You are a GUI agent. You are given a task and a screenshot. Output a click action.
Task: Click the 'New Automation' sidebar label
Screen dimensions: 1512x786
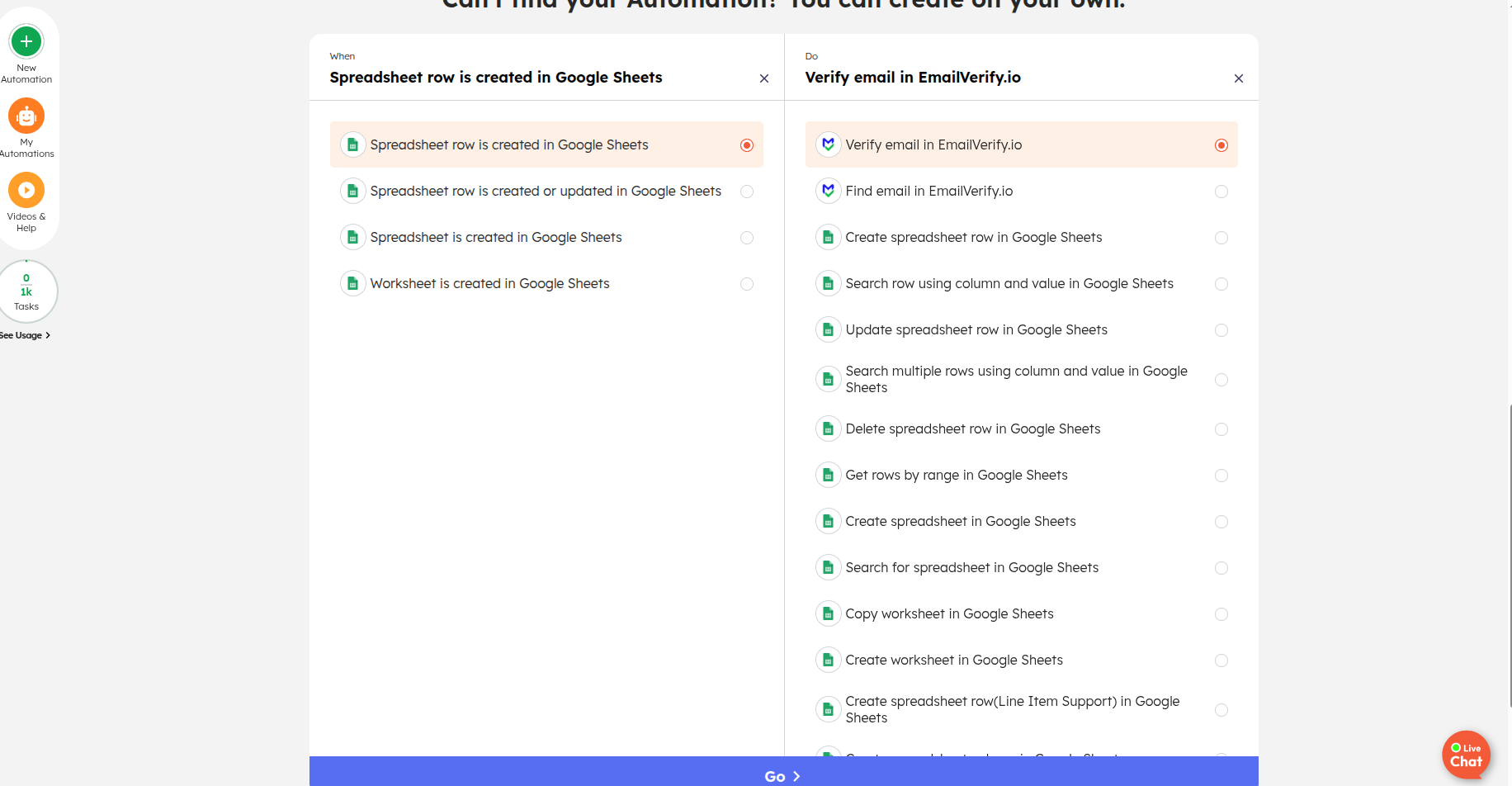click(x=26, y=74)
